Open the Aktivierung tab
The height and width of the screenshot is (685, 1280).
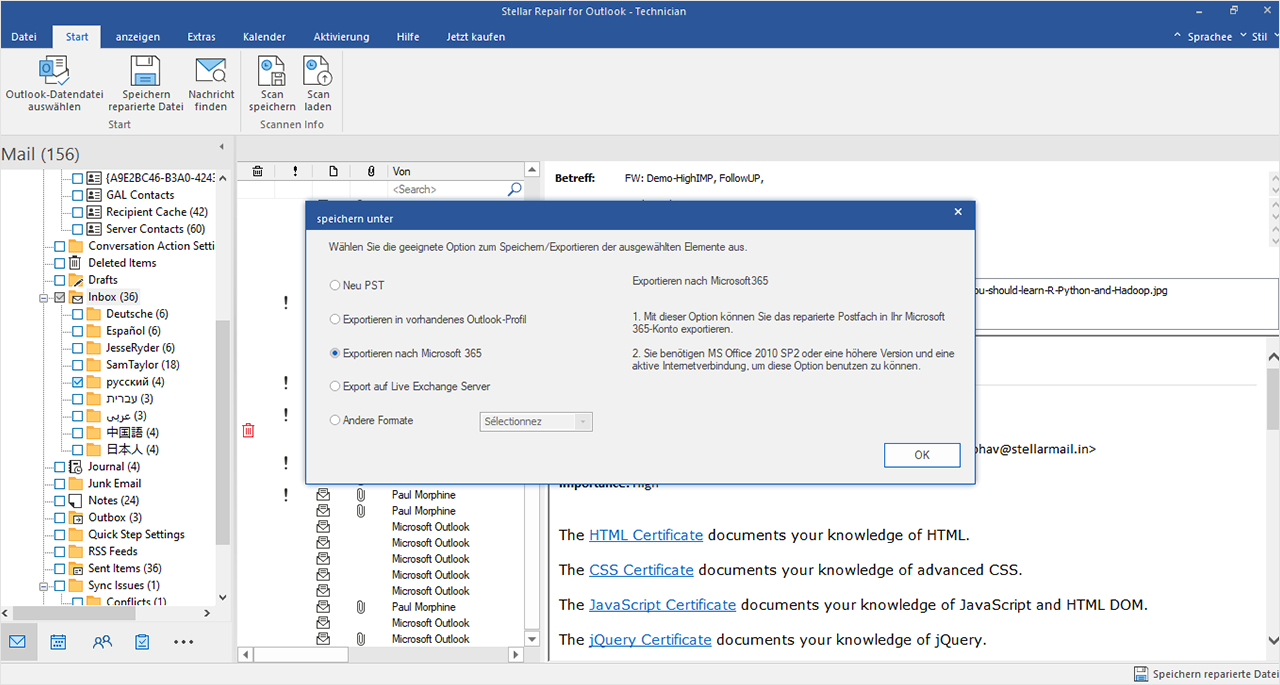[x=341, y=37]
